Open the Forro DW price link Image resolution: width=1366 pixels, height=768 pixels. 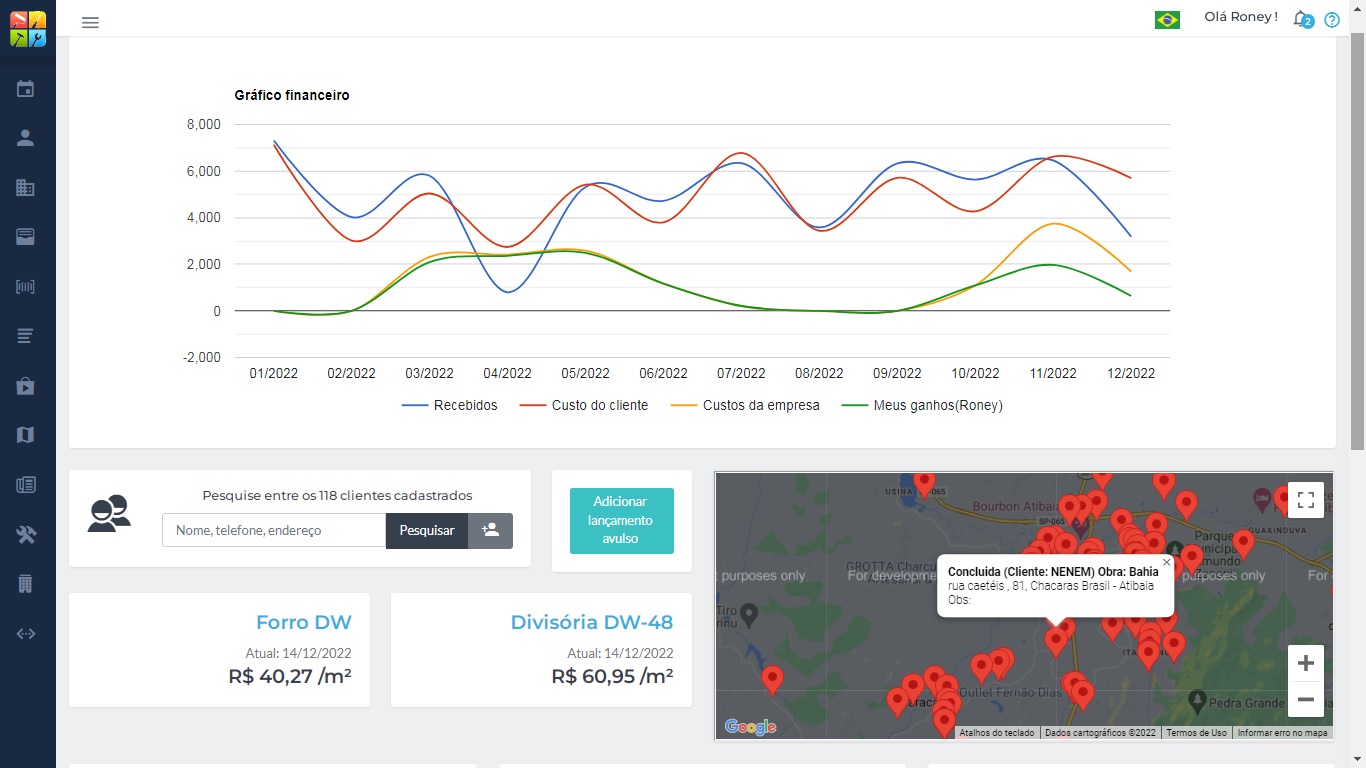(x=303, y=622)
